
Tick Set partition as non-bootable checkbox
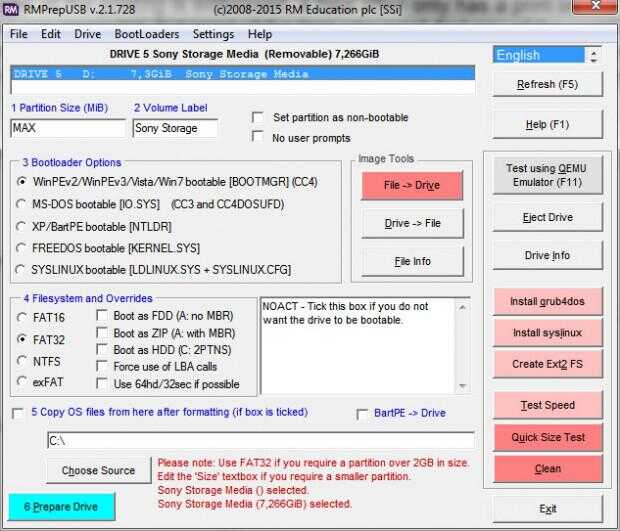coord(258,117)
